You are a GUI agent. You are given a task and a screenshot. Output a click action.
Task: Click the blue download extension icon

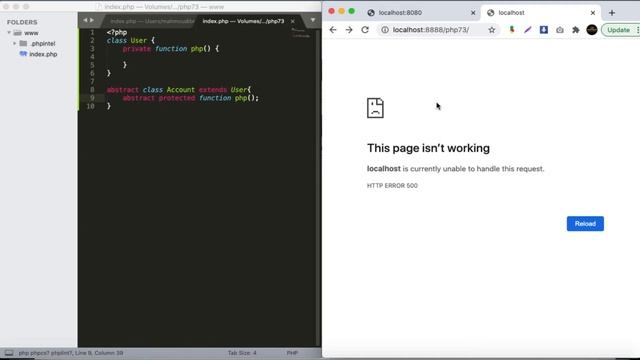click(544, 30)
